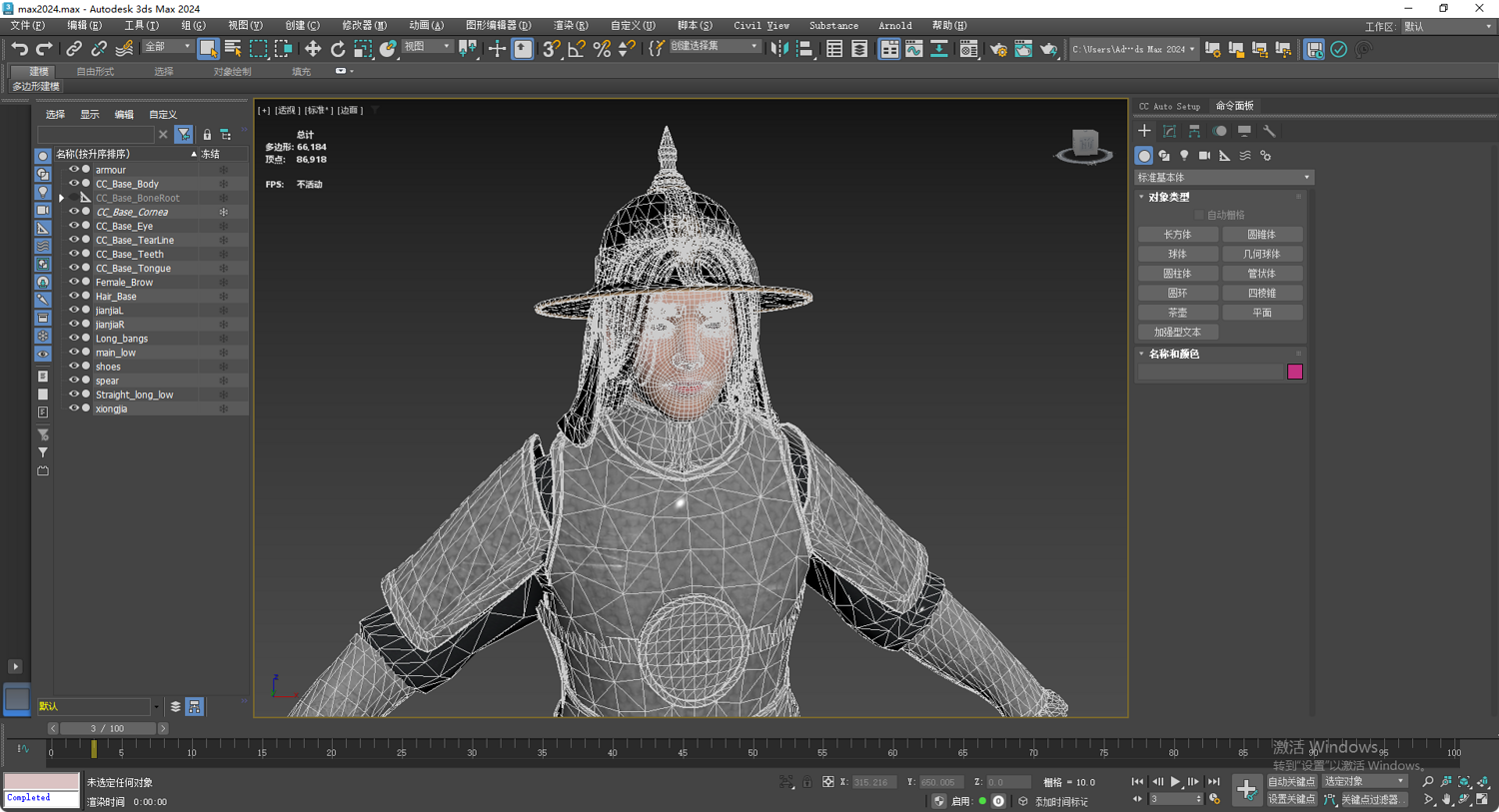Expand the CC_Base_BoneRoot hierarchy
This screenshot has height=812, width=1499.
pos(62,199)
